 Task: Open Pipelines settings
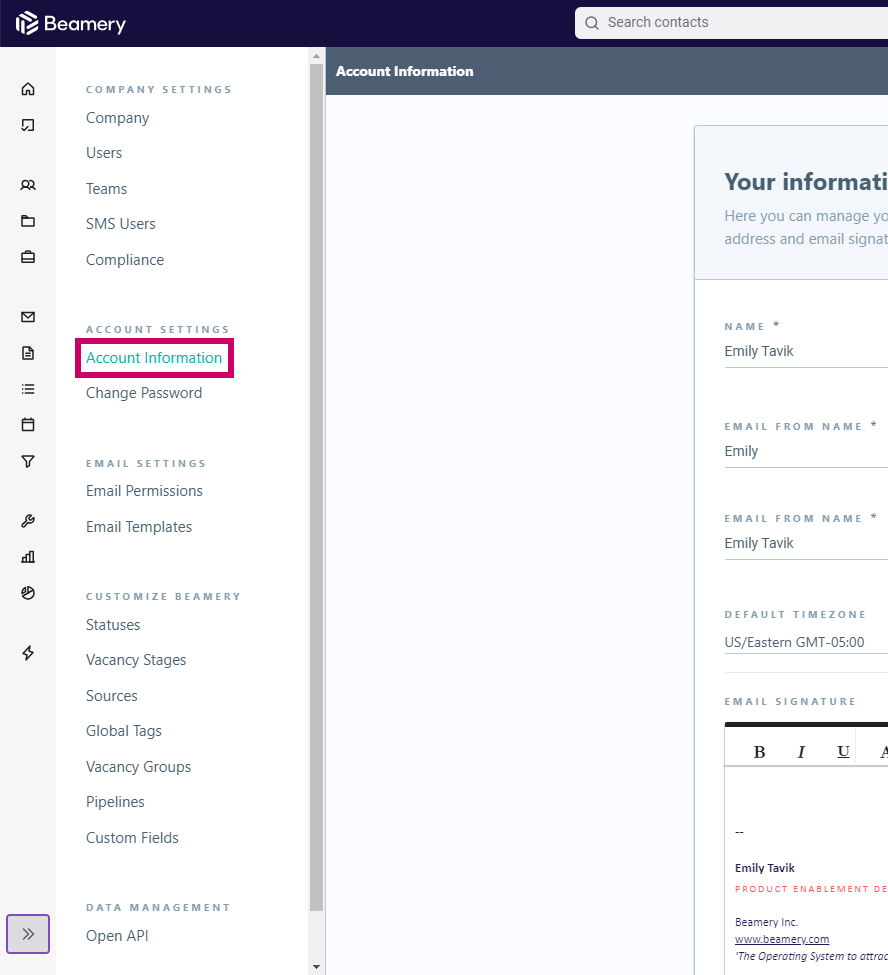point(115,802)
